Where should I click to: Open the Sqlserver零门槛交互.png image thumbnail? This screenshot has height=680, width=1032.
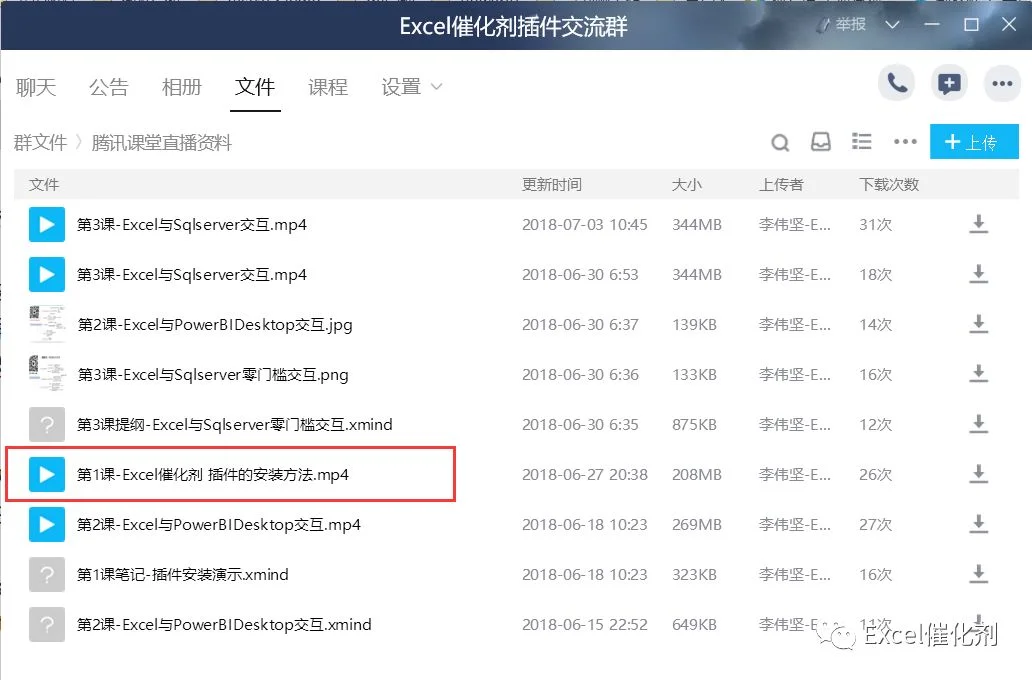47,374
